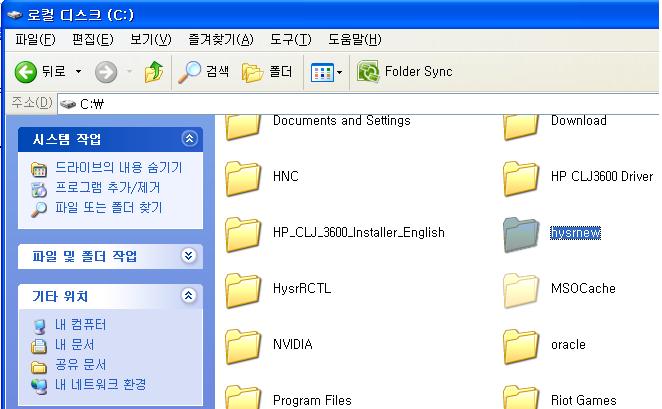Click the Forward arrow button

tap(106, 72)
